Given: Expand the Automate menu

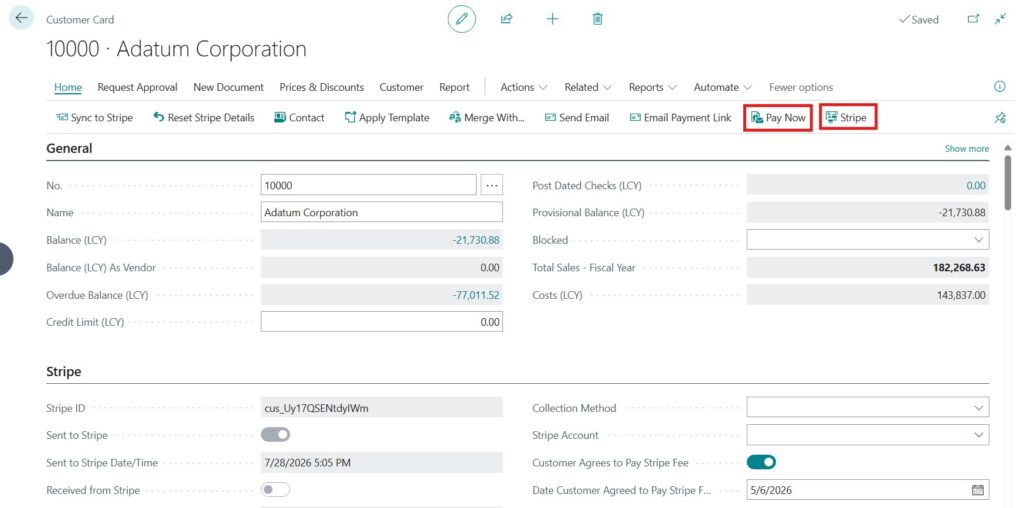Looking at the screenshot, I should pyautogui.click(x=722, y=87).
